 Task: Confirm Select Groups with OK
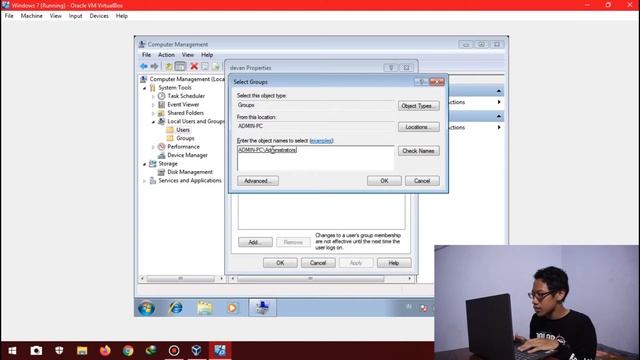(384, 181)
